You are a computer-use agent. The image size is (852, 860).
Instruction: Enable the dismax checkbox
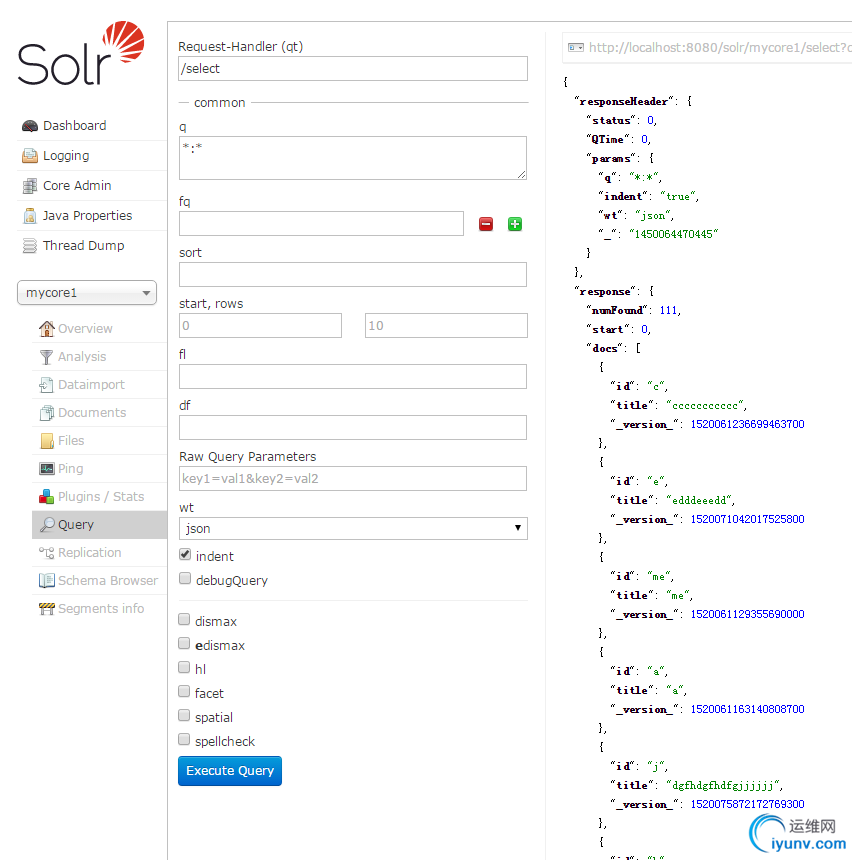pos(184,620)
